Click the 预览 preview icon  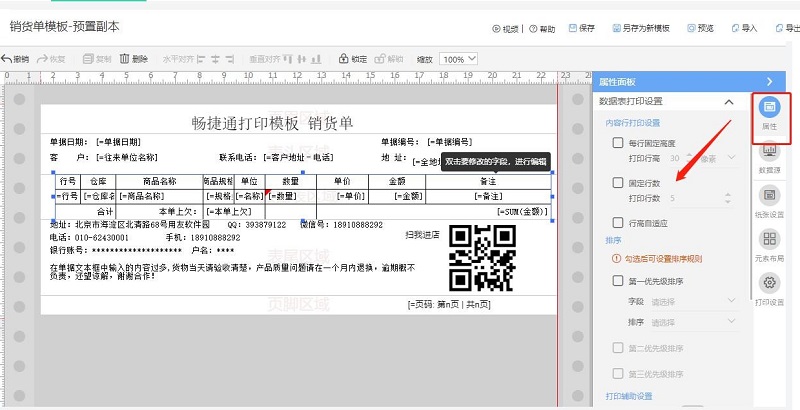coord(691,28)
